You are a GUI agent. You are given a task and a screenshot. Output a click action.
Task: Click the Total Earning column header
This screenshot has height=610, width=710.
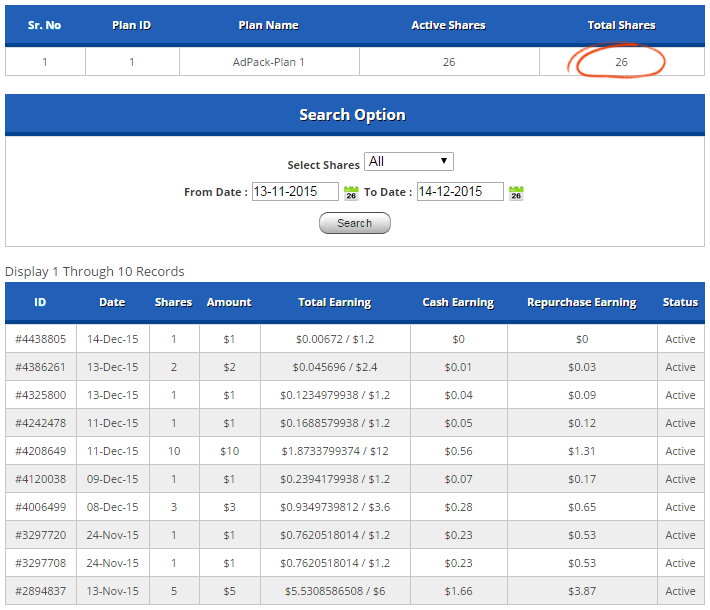tap(335, 302)
